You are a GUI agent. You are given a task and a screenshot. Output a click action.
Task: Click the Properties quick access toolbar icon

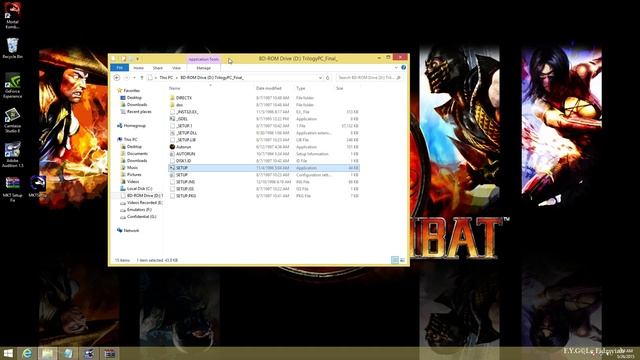coord(123,59)
